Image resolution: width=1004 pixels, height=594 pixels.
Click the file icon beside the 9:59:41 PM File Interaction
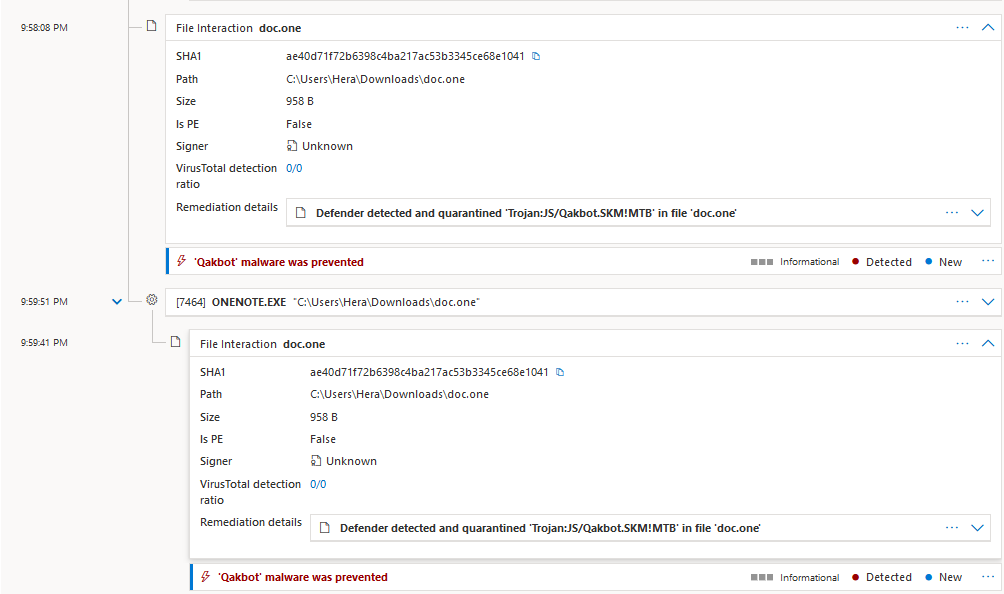click(x=175, y=342)
